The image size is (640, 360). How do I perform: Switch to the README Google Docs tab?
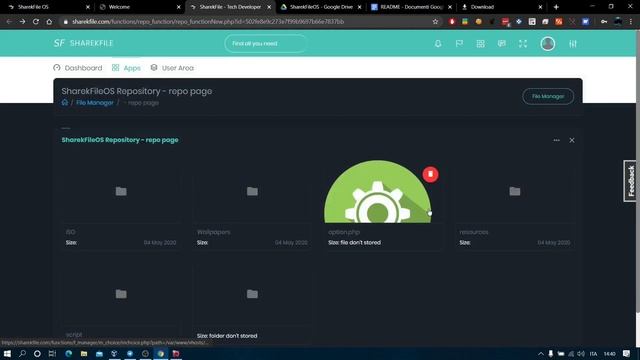click(411, 7)
